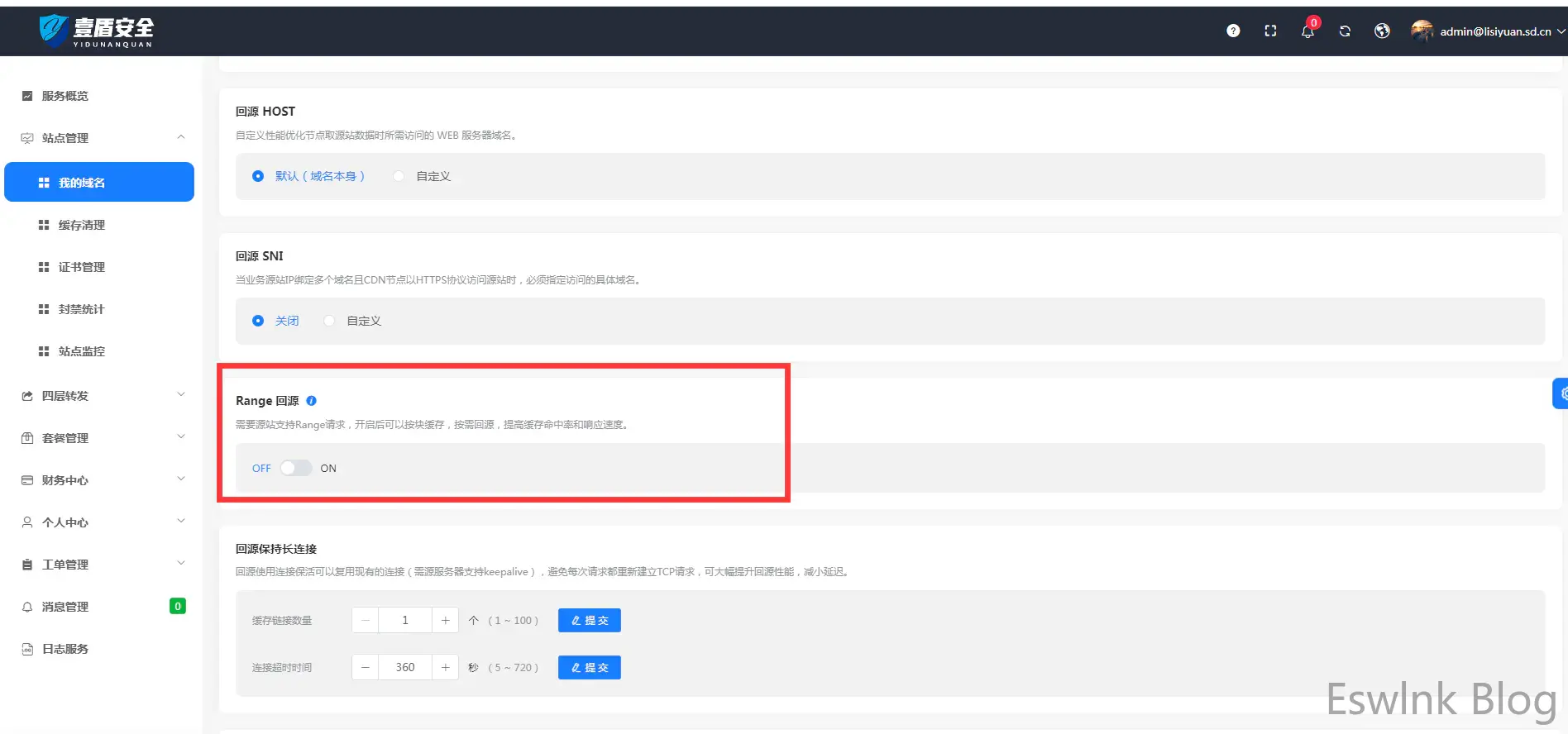The height and width of the screenshot is (734, 1568).
Task: Open 缓存清理 in the sidebar
Action: click(82, 225)
